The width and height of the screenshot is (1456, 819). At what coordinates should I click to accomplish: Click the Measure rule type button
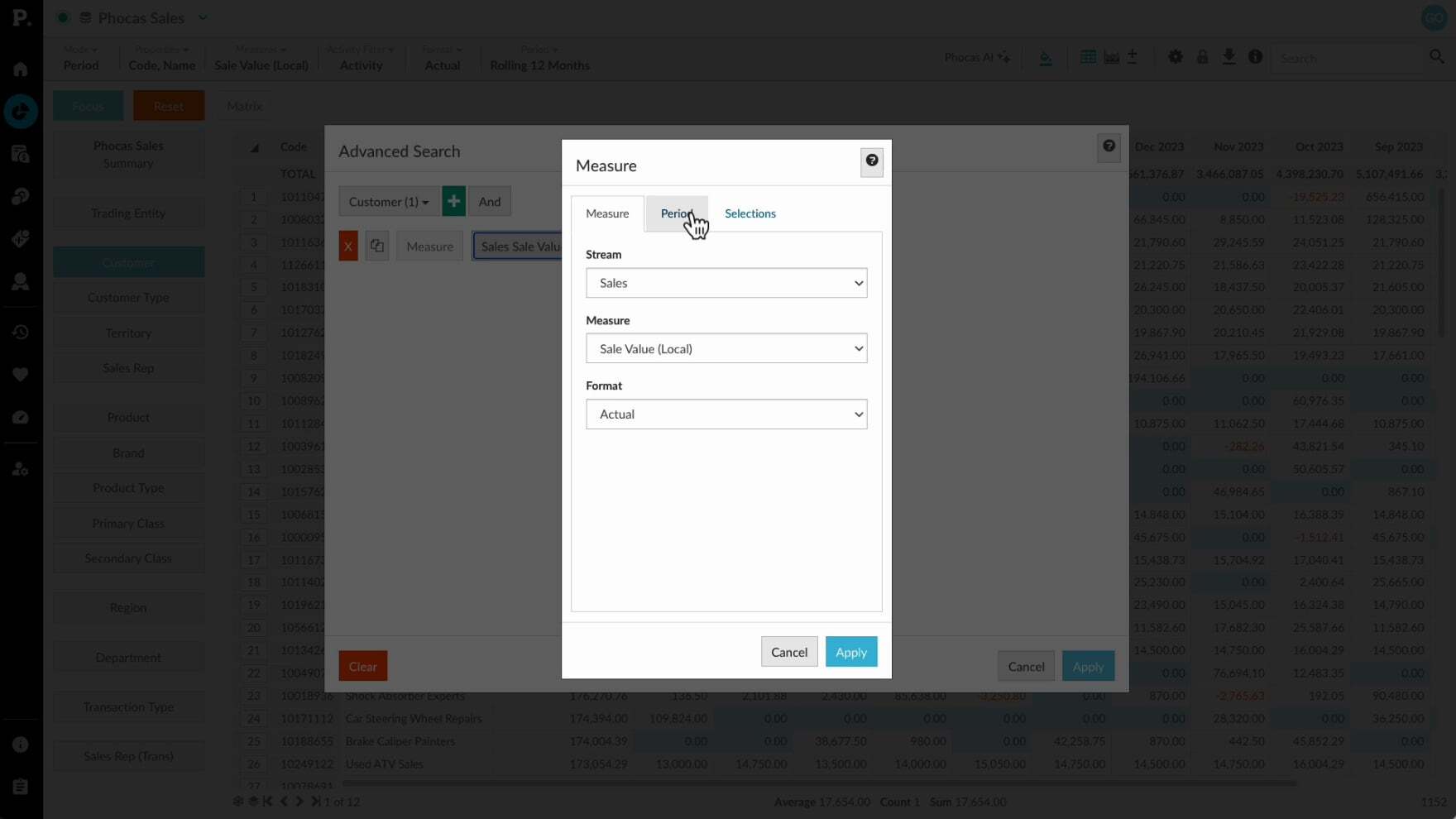click(x=429, y=247)
